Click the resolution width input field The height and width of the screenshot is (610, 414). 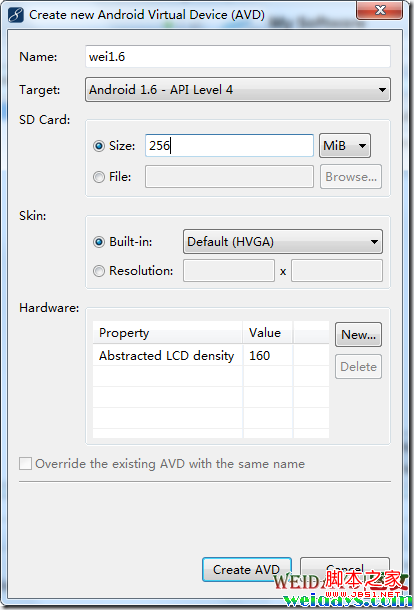pos(229,271)
